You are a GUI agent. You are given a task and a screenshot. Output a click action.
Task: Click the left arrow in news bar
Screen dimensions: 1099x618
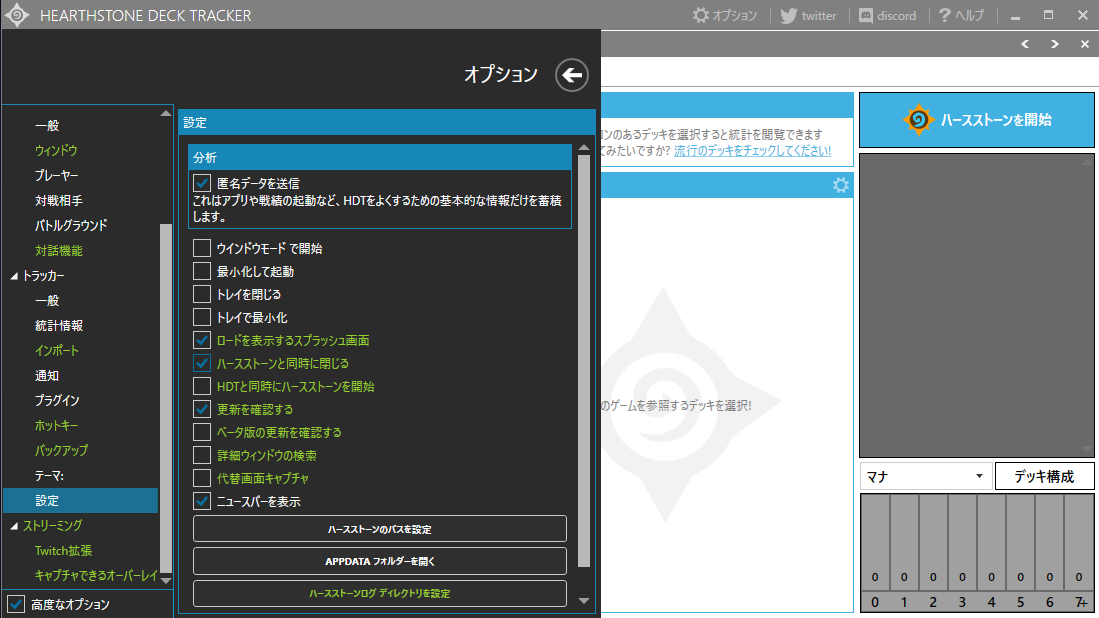[x=1025, y=44]
